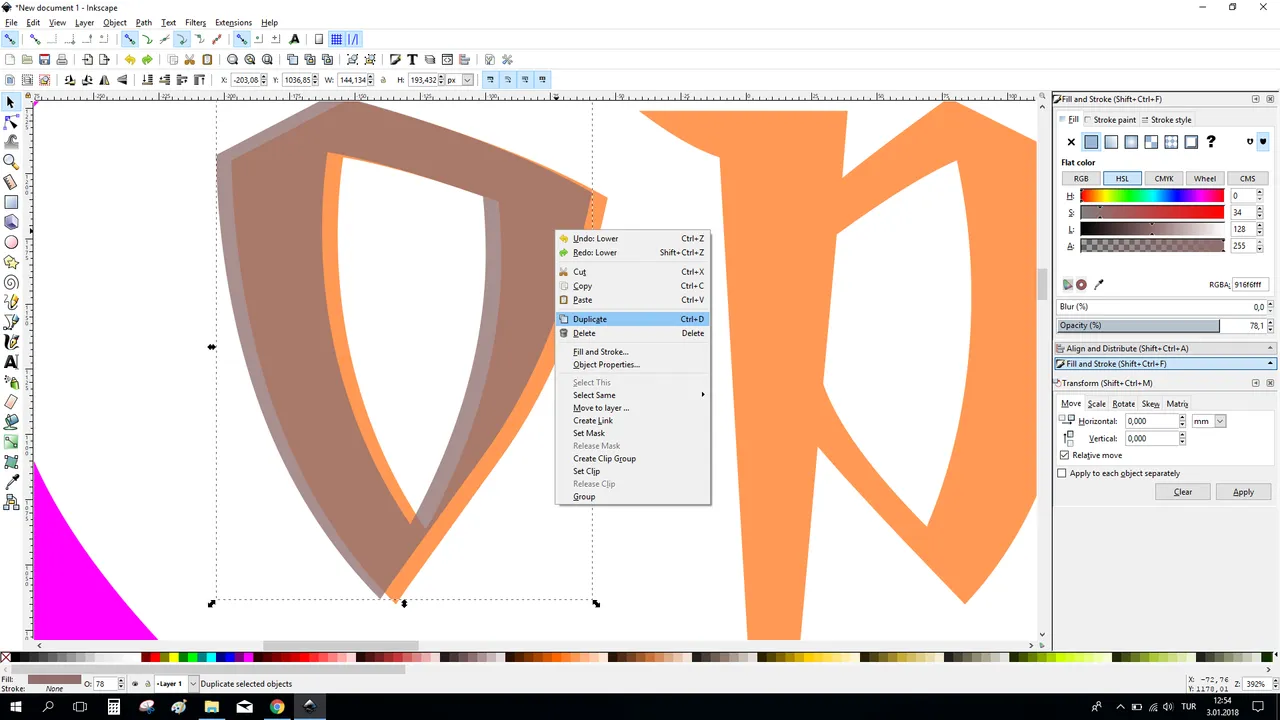This screenshot has height=720, width=1280.
Task: Increase Opacity percent stepper
Action: click(x=1270, y=322)
